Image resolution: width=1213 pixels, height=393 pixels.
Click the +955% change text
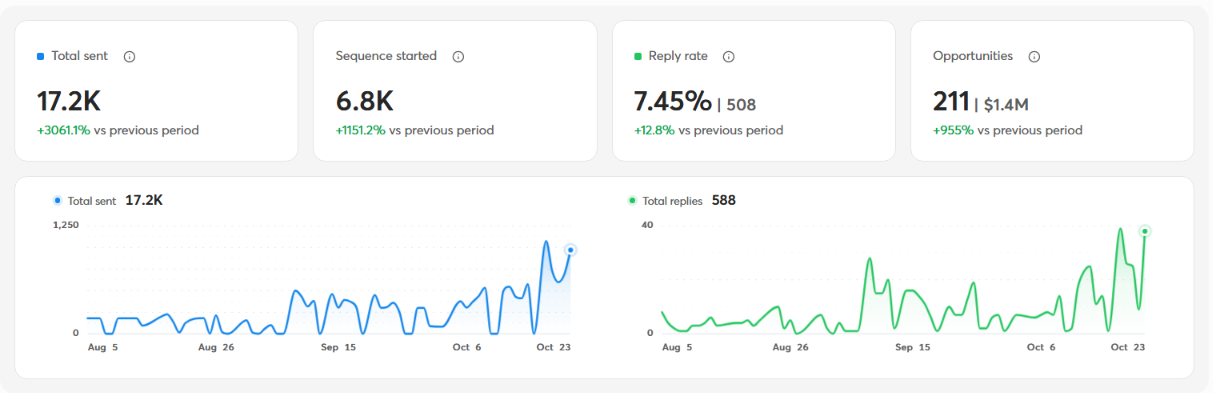click(x=953, y=130)
